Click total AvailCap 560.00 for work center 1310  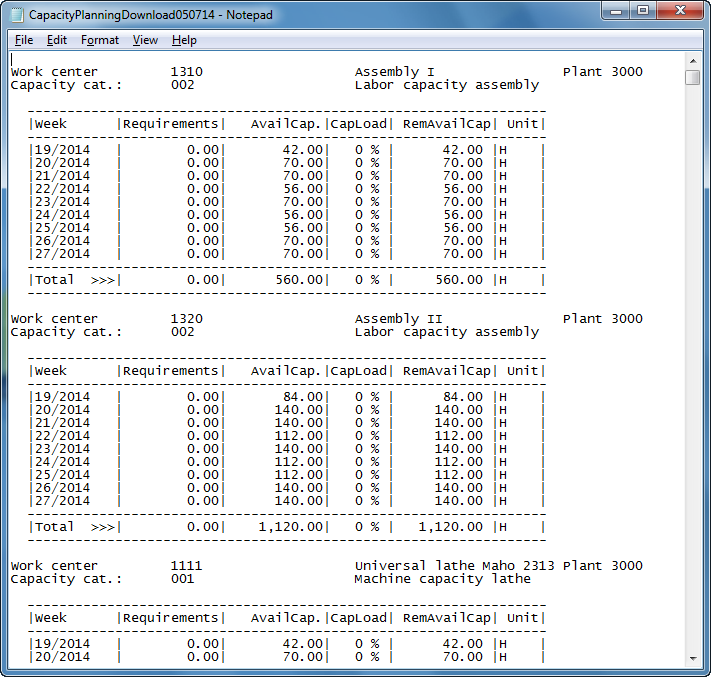(299, 280)
